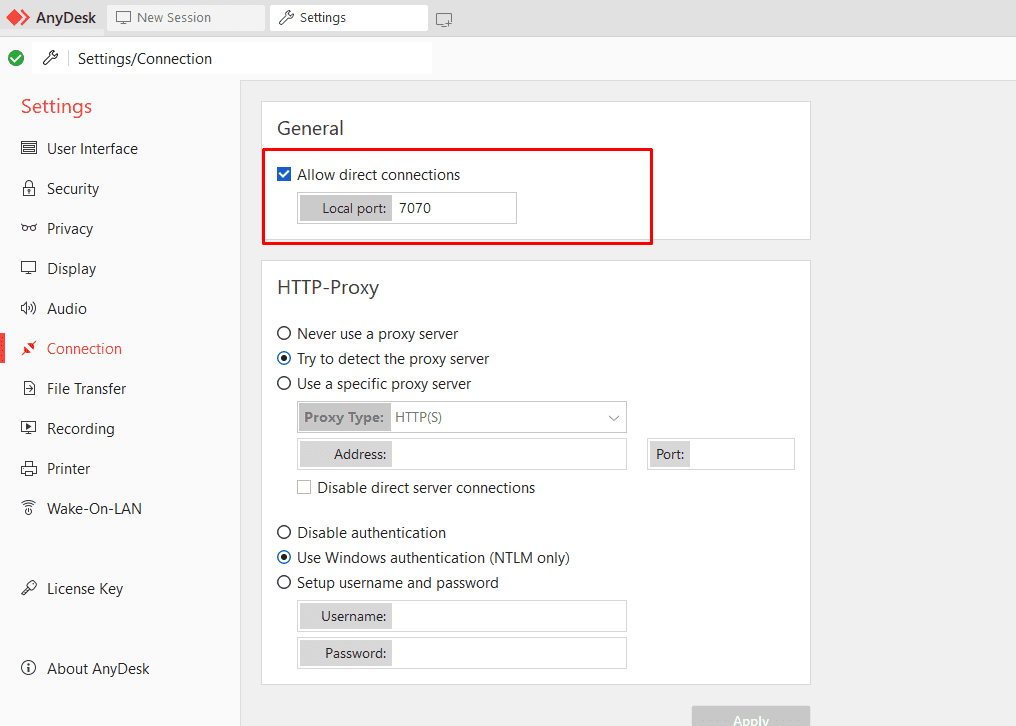Click the Recording play icon

tap(29, 428)
